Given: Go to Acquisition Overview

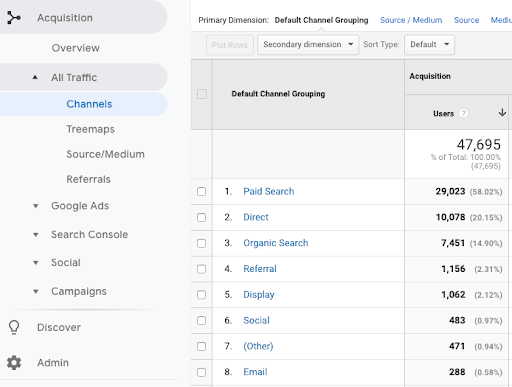Looking at the screenshot, I should click(76, 48).
